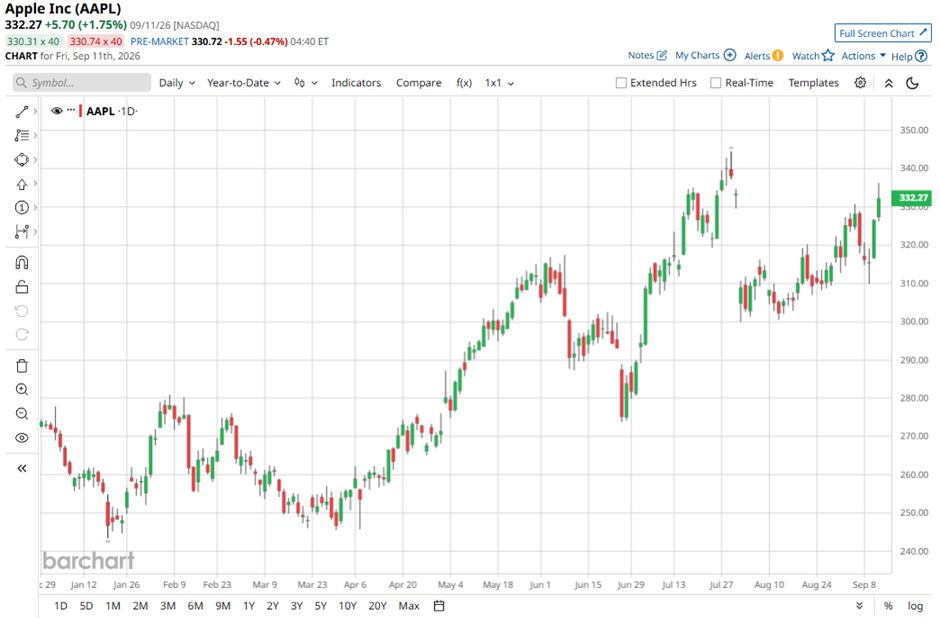Open the calendar date range picker
940x623 pixels.
click(x=439, y=606)
